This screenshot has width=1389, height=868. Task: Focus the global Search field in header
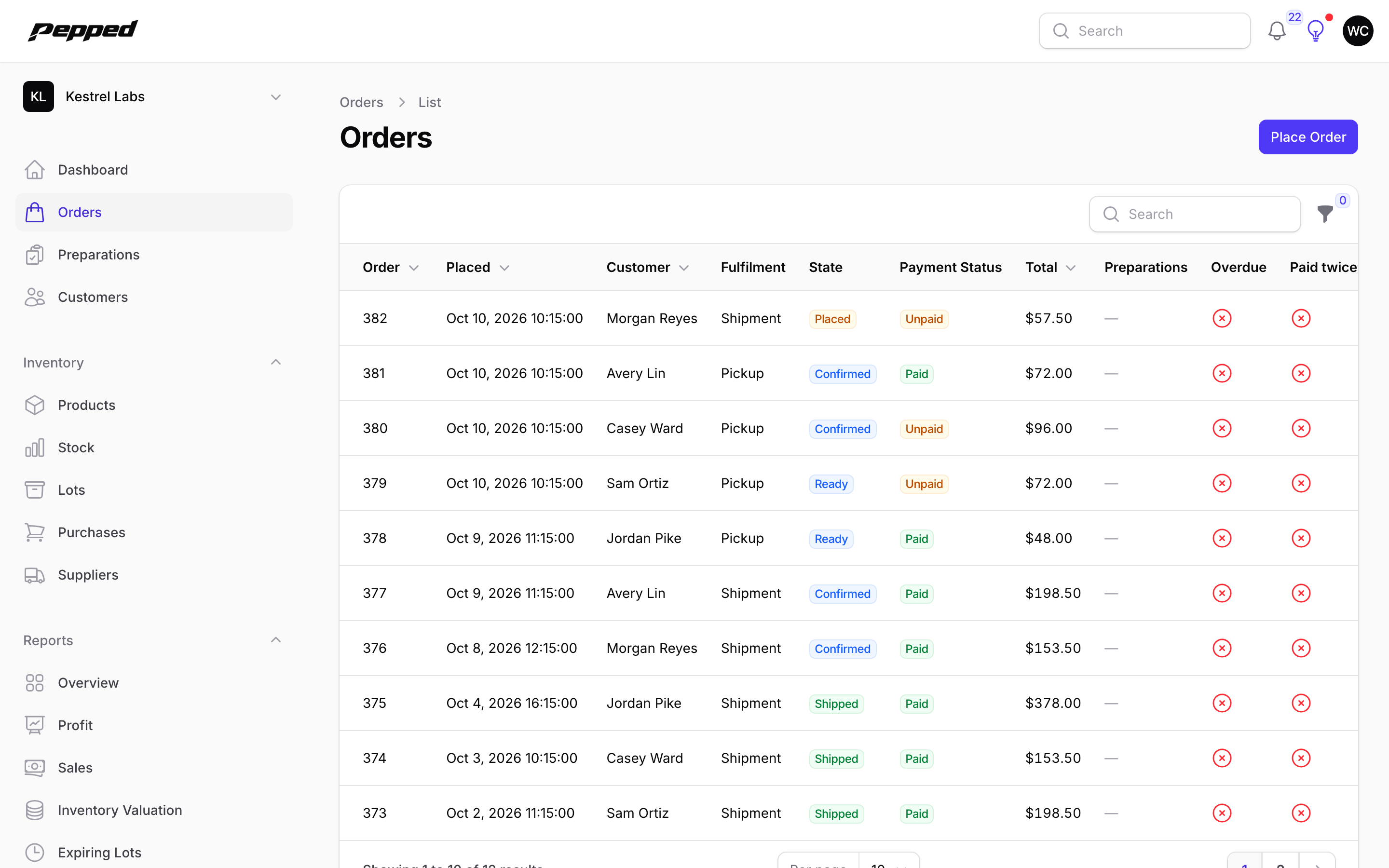click(1144, 31)
